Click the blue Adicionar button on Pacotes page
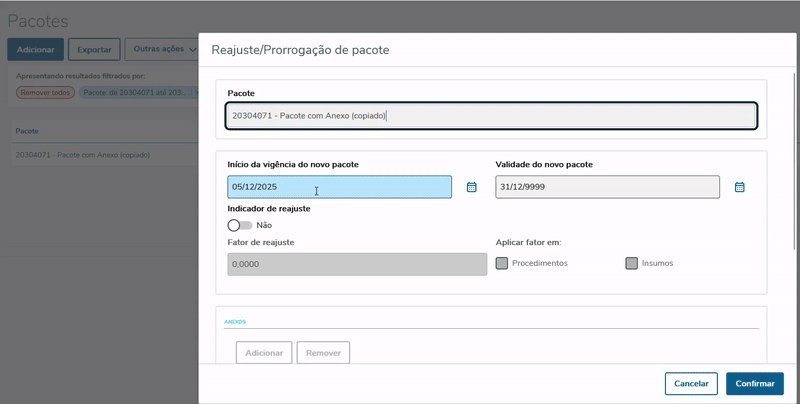This screenshot has height=404, width=800. click(35, 49)
